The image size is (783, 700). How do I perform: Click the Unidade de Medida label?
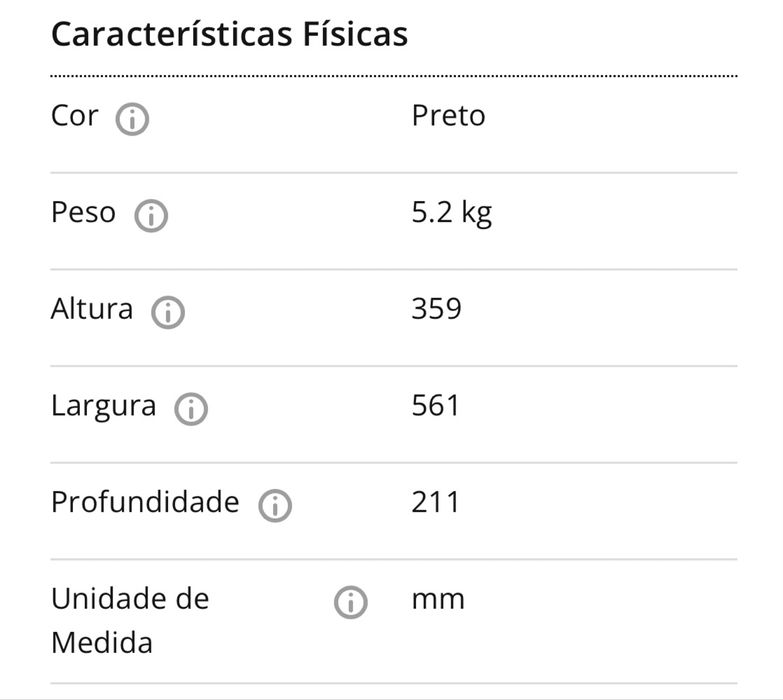coord(130,620)
